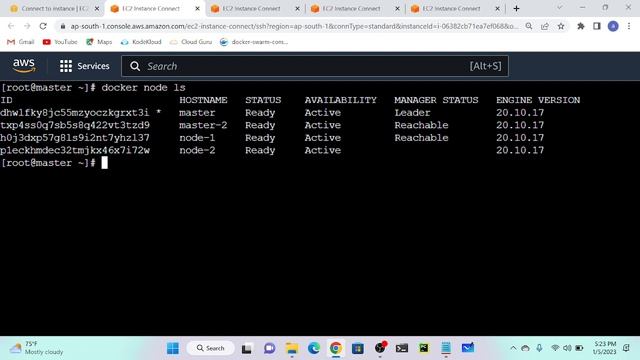
Task: Open Microsoft Store from taskbar
Action: (358, 348)
